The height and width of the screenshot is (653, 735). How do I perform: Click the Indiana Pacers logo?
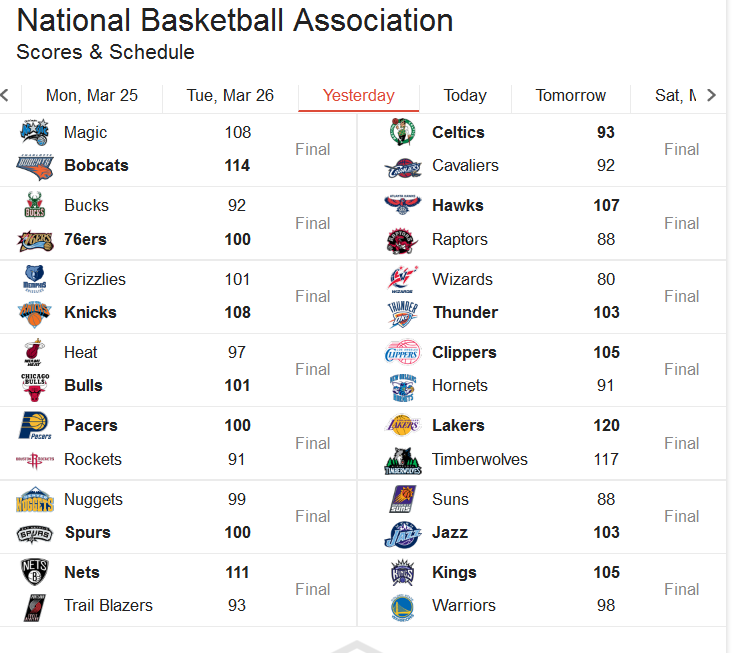click(34, 425)
